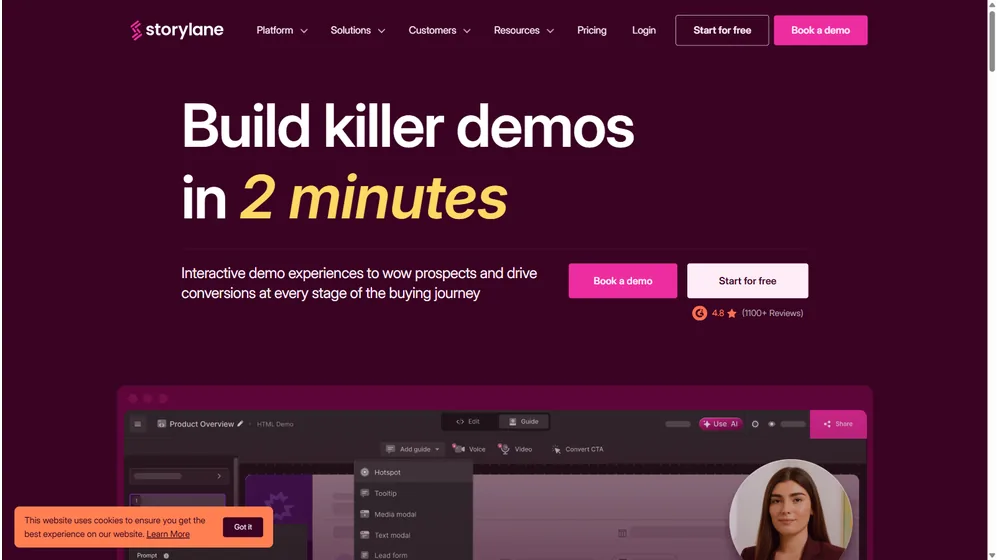Dismiss cookie banner with Got it

tap(243, 527)
